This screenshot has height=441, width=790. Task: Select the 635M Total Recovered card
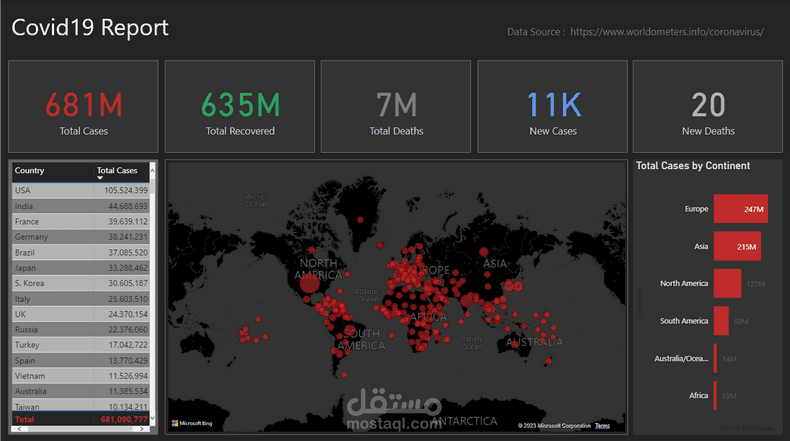click(240, 106)
